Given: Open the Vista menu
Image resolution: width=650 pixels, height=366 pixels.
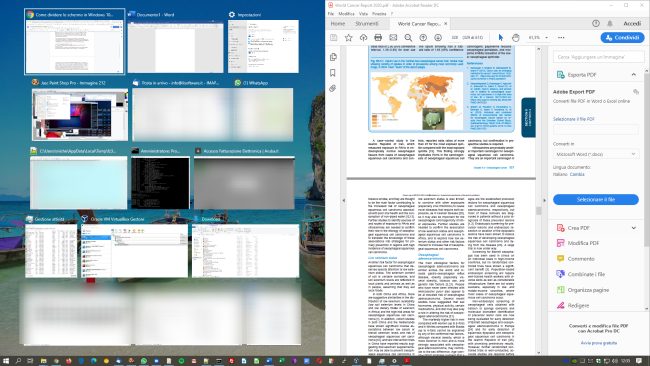Looking at the screenshot, I should pyautogui.click(x=363, y=14).
